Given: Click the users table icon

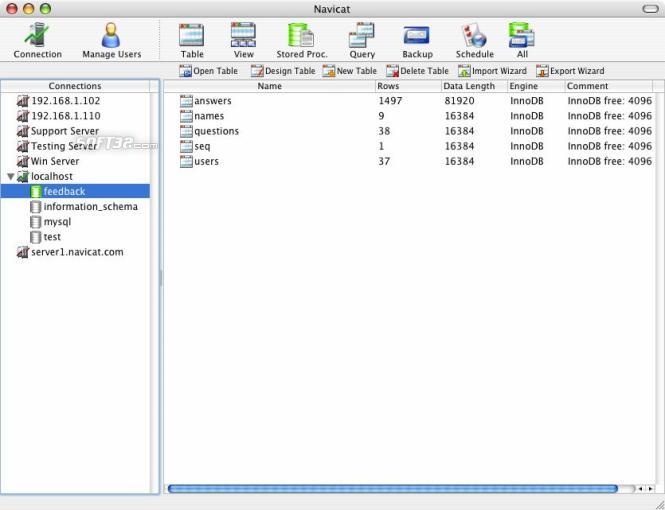Looking at the screenshot, I should click(186, 162).
